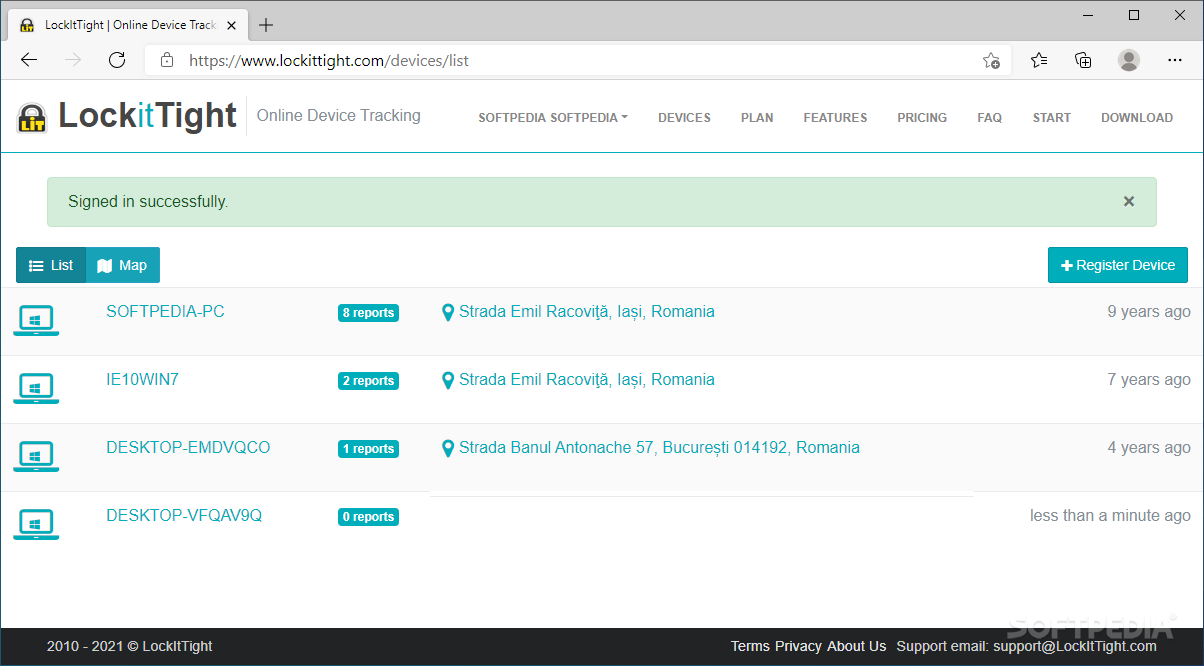
Task: Open the PLAN menu item
Action: 757,118
